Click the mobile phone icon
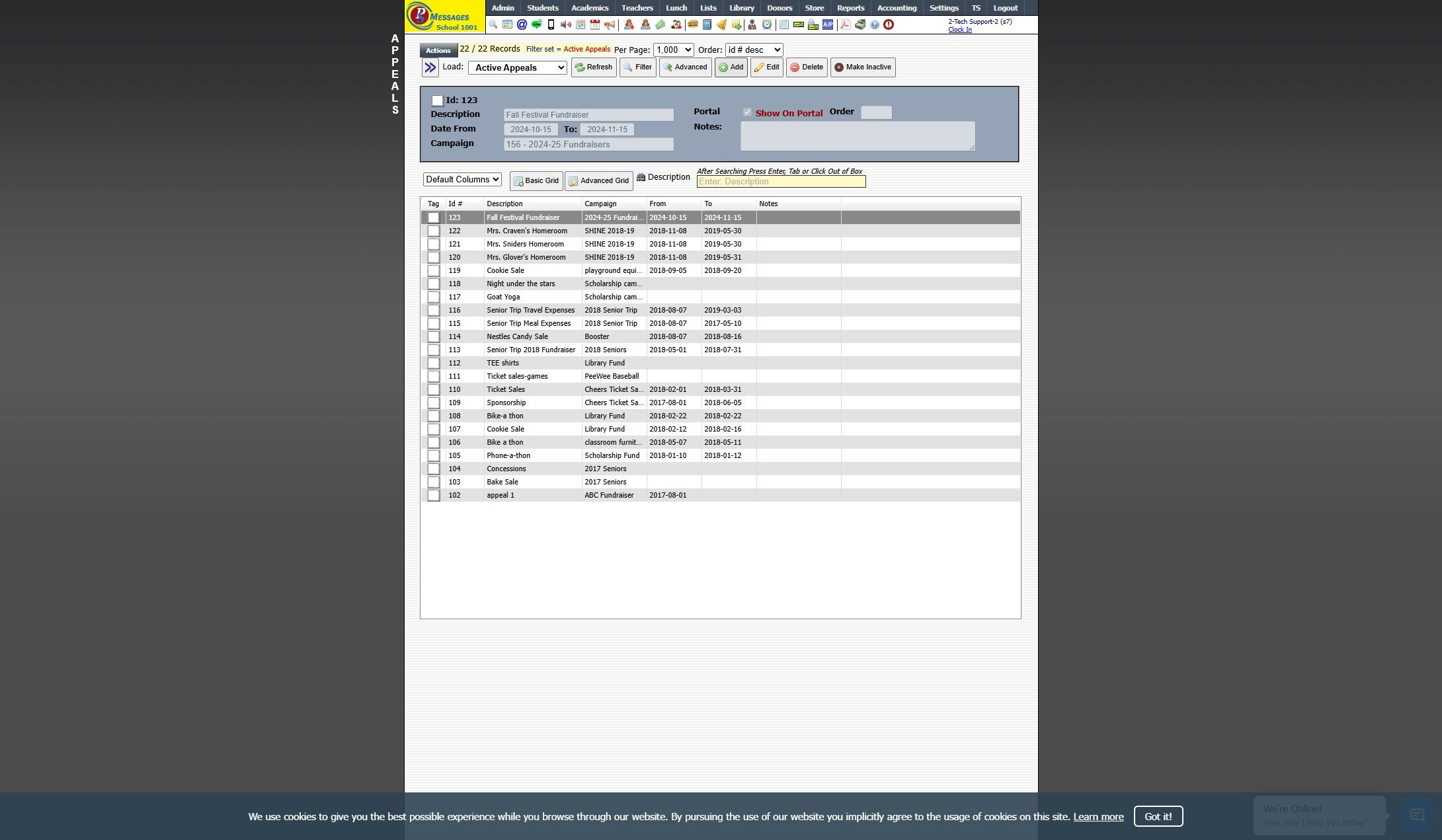 (x=551, y=25)
